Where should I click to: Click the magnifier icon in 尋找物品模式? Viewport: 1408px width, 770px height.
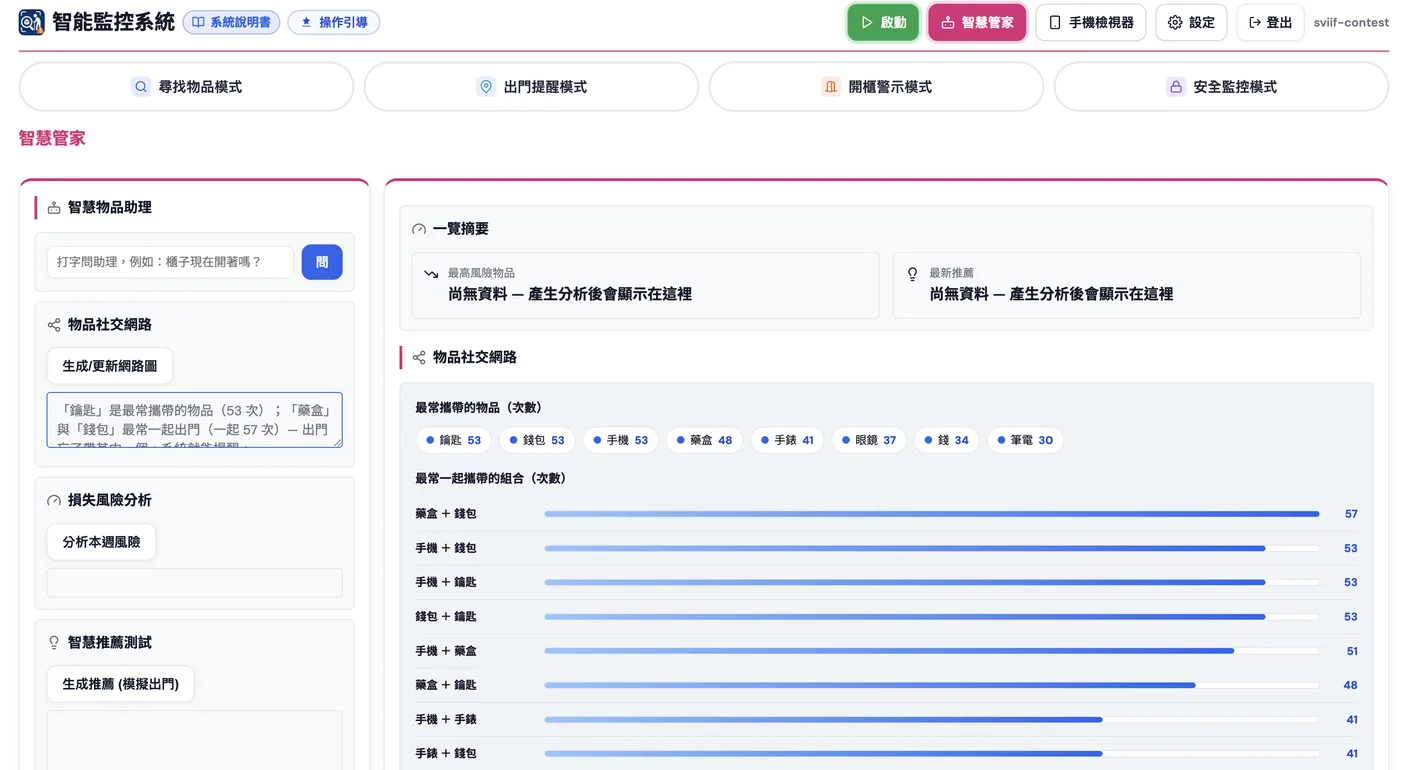141,87
